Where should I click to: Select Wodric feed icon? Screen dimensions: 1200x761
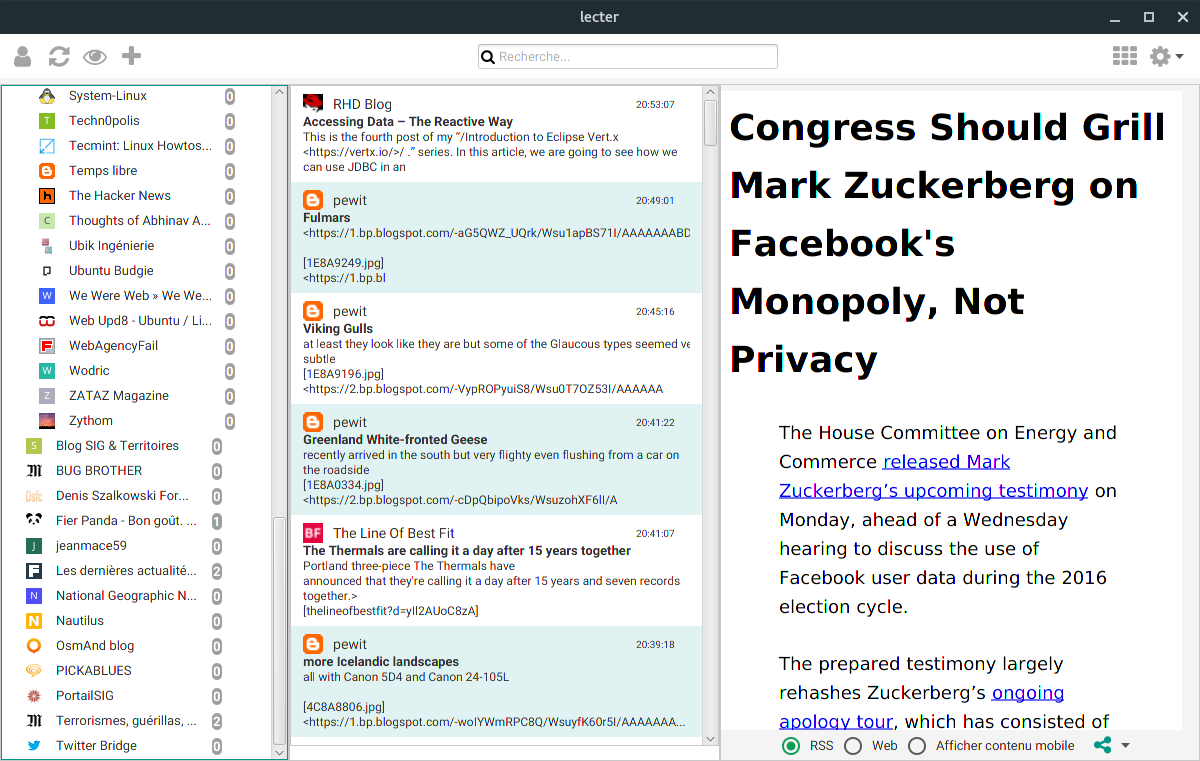click(46, 371)
